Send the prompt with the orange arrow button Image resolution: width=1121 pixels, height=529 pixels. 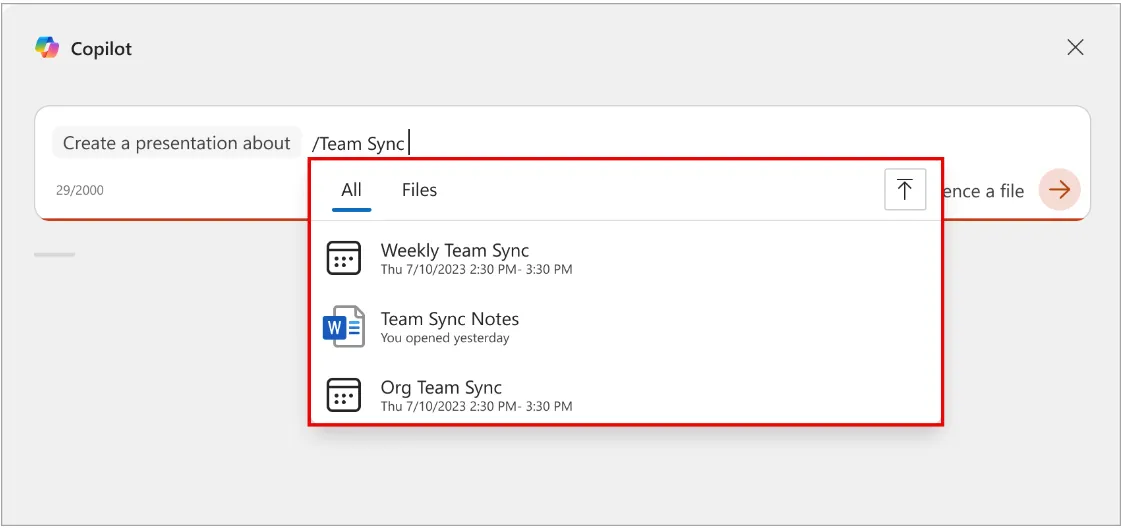(1059, 190)
